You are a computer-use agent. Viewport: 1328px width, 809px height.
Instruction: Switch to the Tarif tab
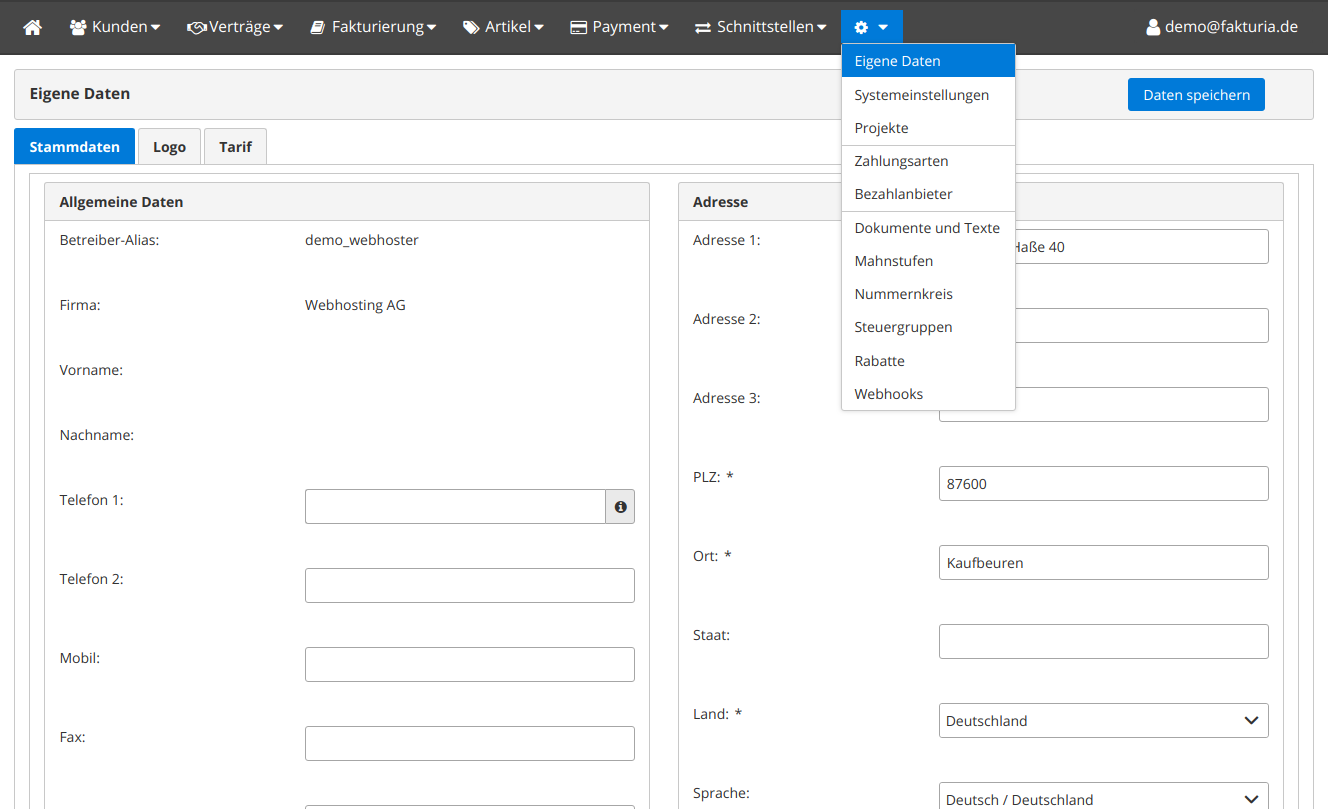coord(235,147)
